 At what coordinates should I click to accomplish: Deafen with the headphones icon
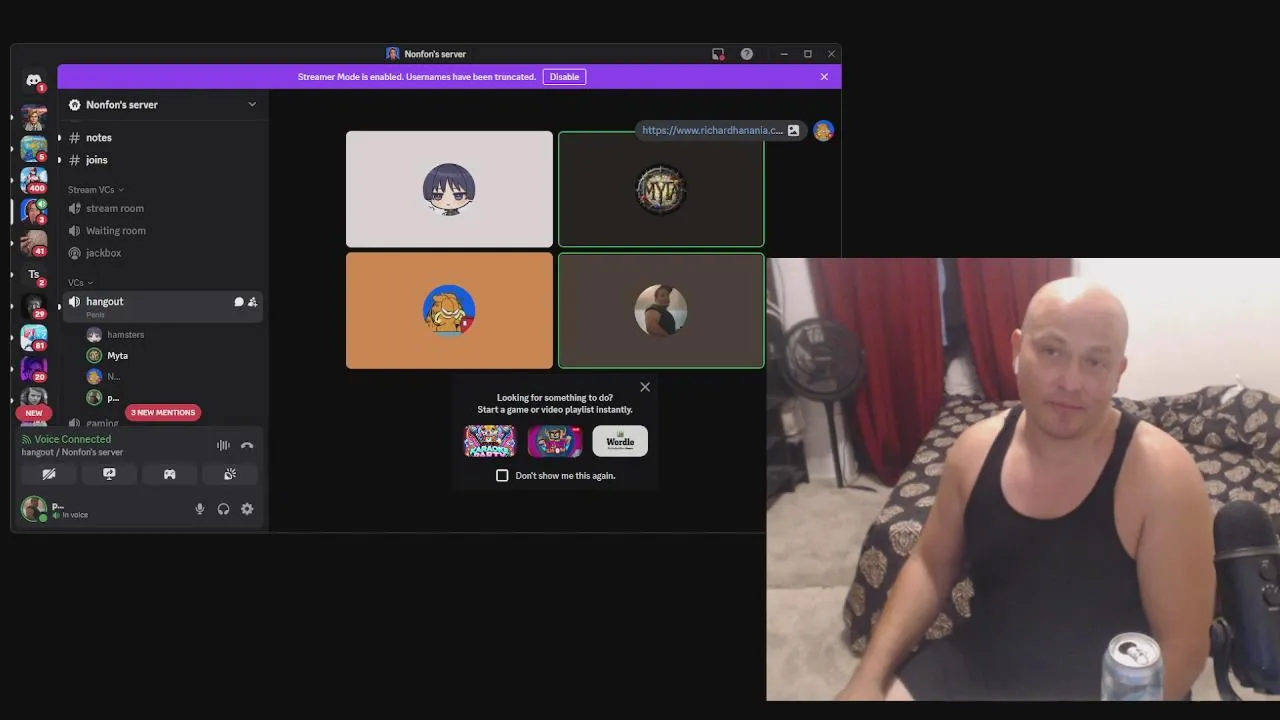point(223,509)
